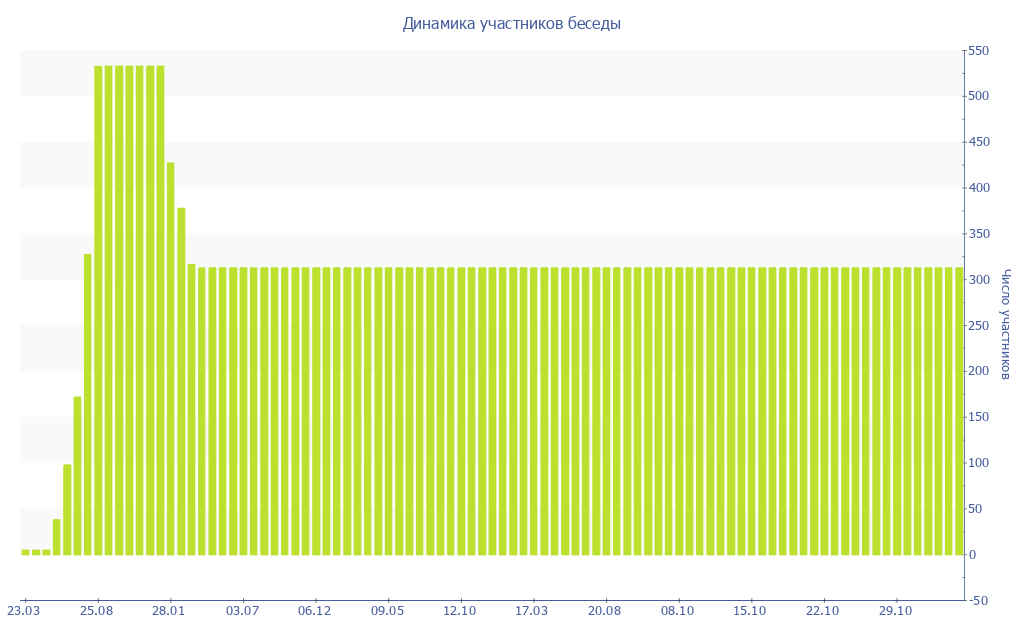The height and width of the screenshot is (640, 1024).
Task: Select the 23.03 date label on the x-axis
Action: pos(24,610)
